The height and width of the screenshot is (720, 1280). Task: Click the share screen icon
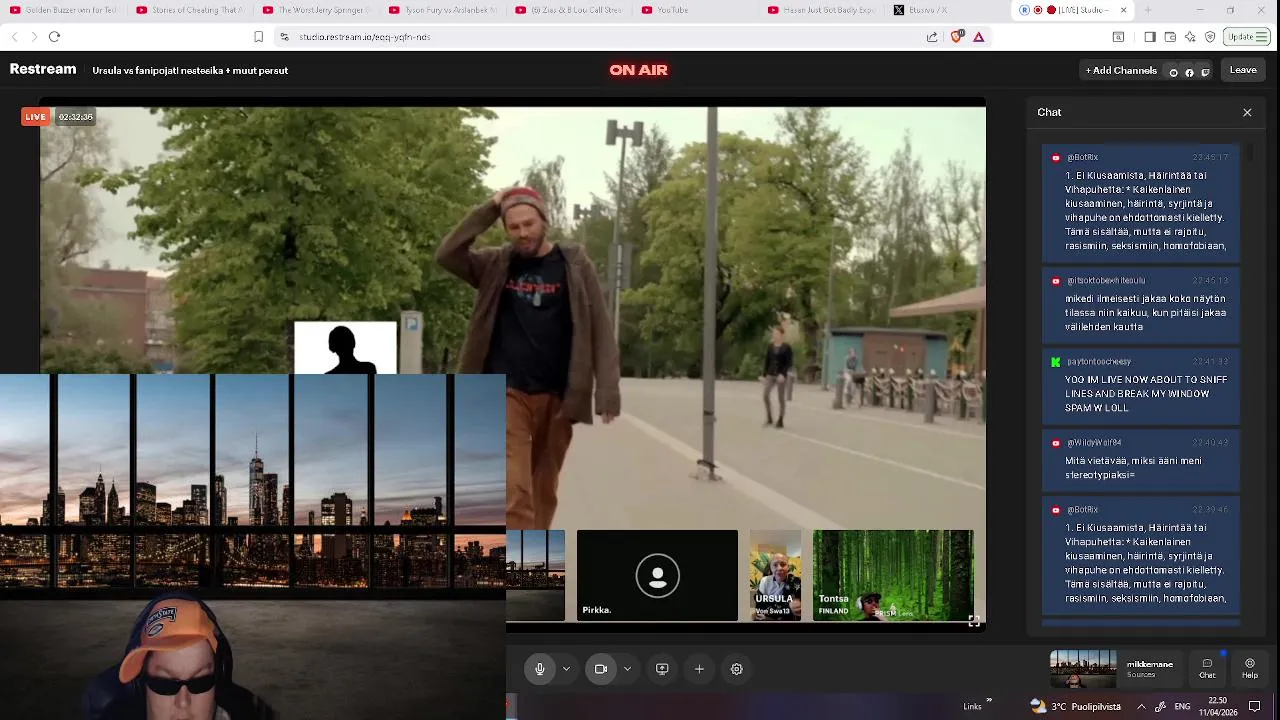tap(662, 669)
